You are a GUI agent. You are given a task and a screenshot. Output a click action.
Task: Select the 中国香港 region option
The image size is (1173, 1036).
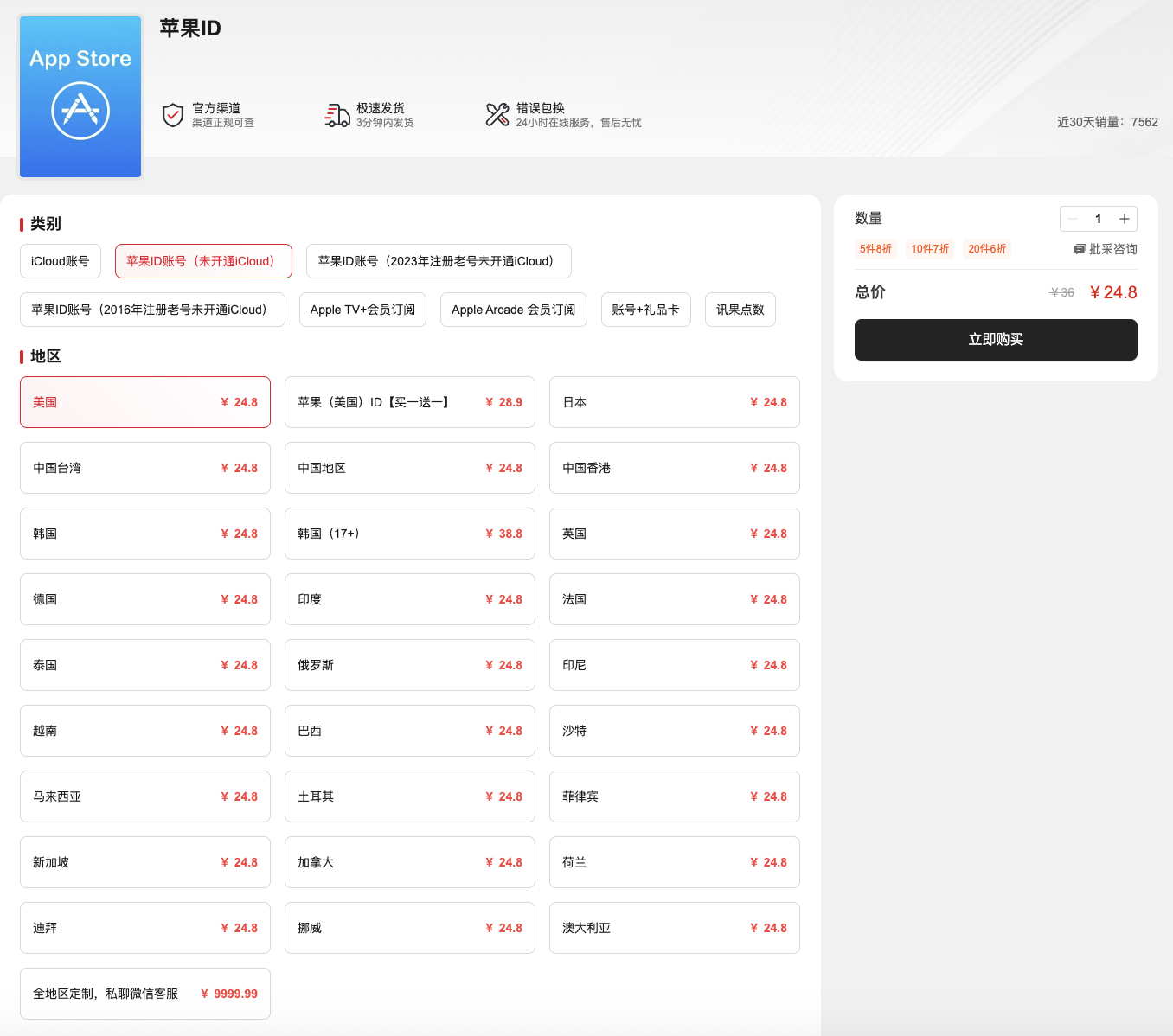(x=674, y=468)
